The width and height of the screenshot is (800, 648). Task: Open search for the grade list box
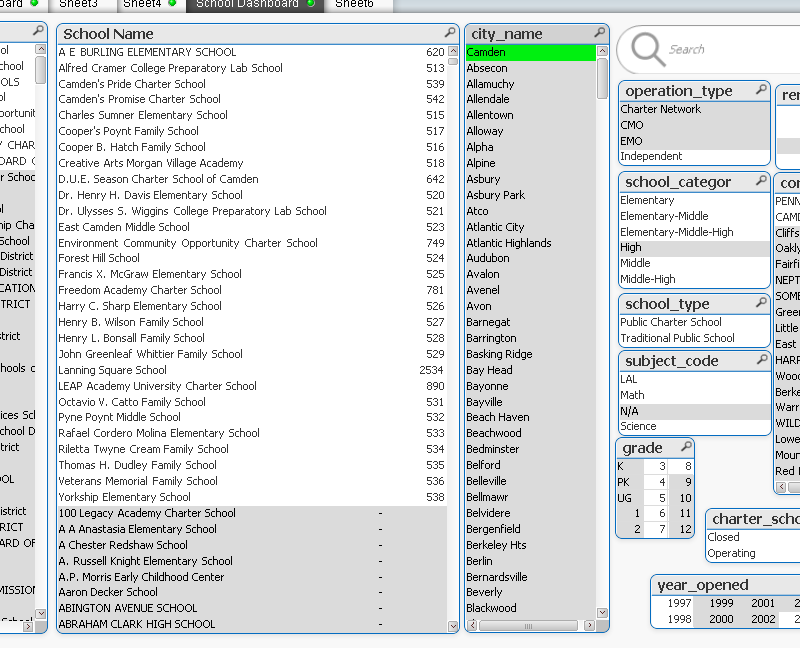point(686,447)
